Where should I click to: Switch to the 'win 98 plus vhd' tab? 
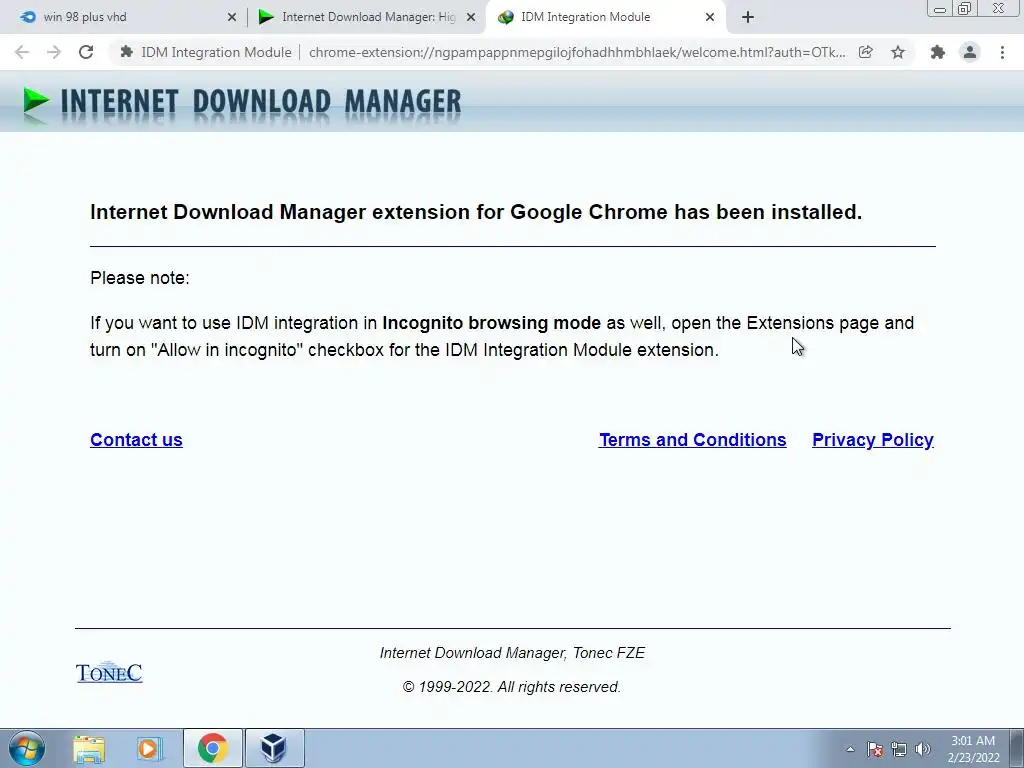point(124,17)
